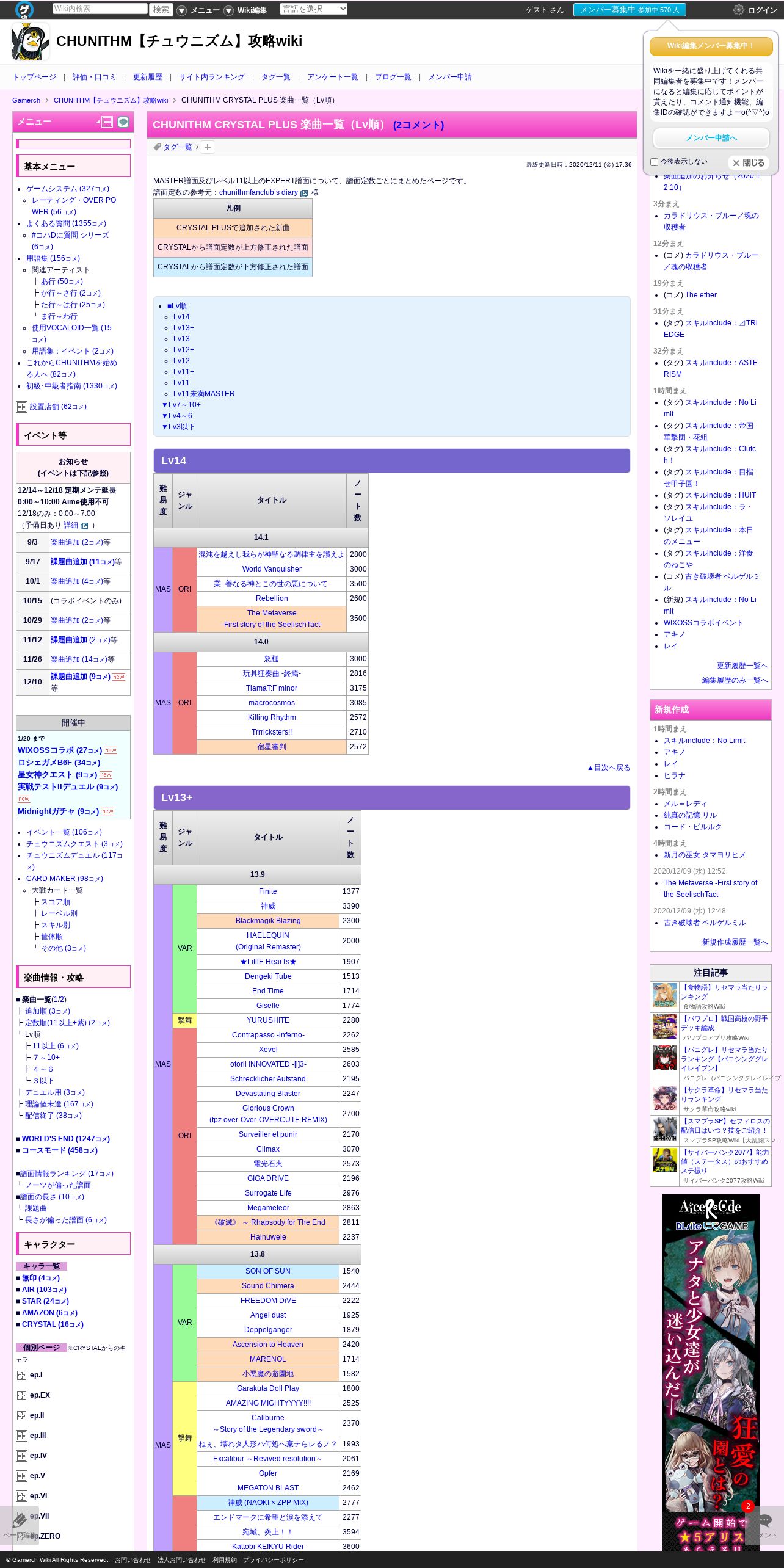Open the WORLD'S END menu link
Screen dimensions: 784x1568
coord(65,1139)
